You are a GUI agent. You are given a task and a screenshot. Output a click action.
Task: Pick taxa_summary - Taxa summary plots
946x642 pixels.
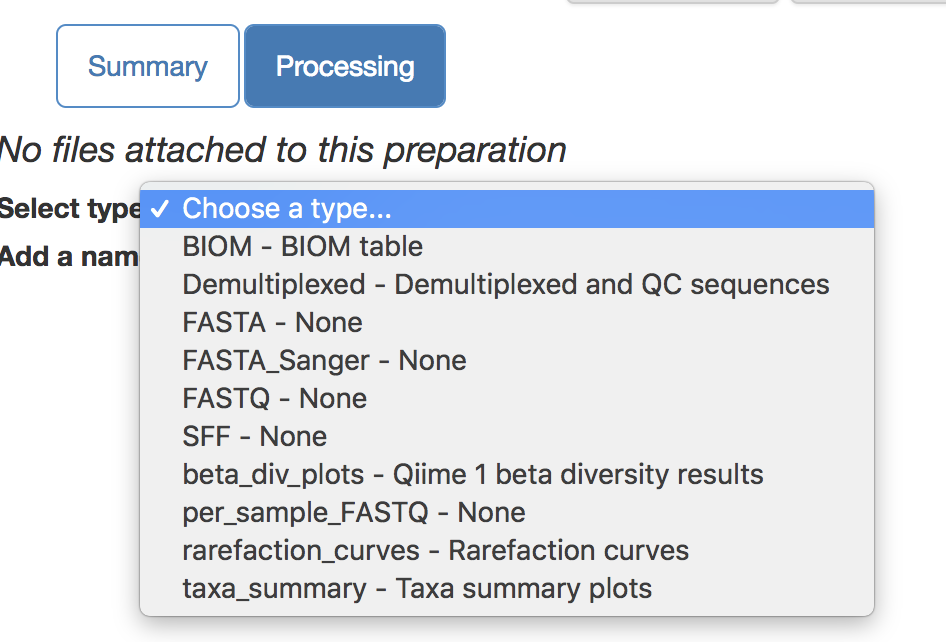(417, 589)
